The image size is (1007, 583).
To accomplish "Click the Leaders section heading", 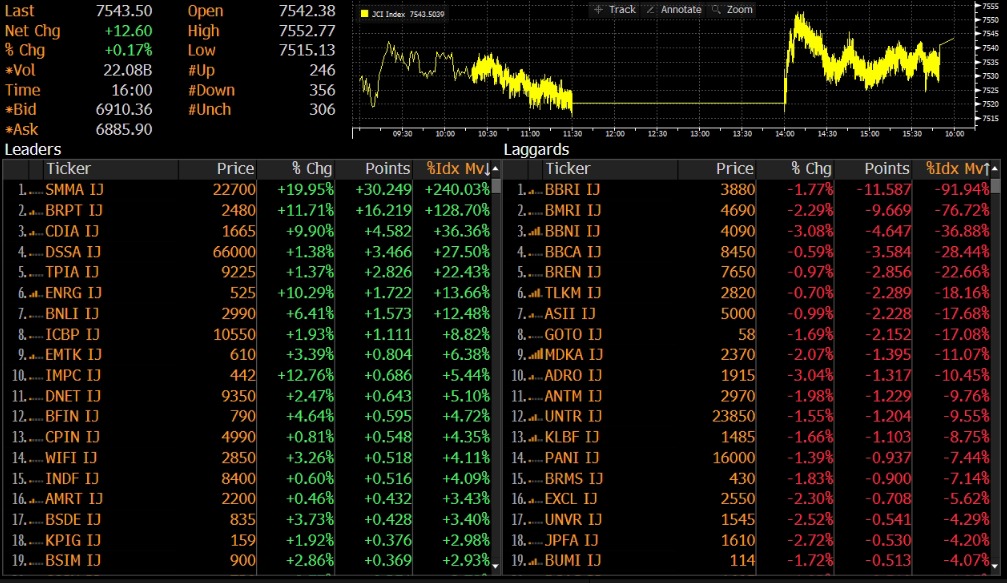I will [x=33, y=150].
